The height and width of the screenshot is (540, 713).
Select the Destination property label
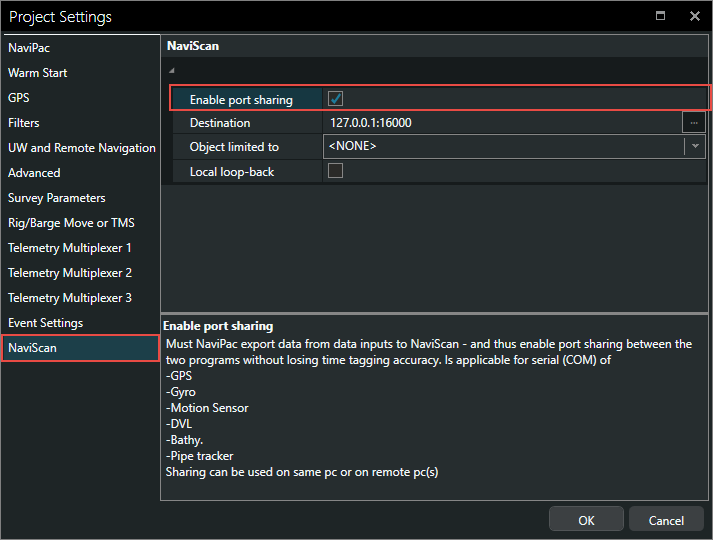coord(220,123)
